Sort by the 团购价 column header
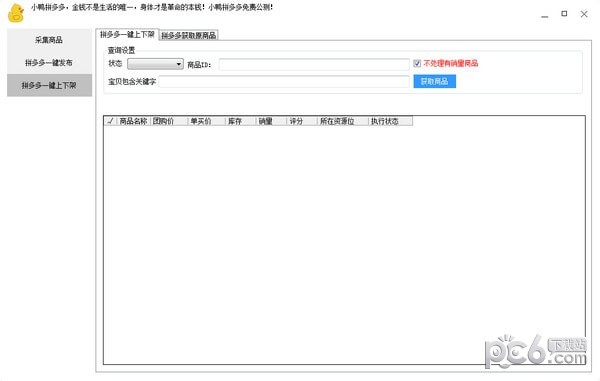Screen dimensions: 600x381 click(169, 121)
